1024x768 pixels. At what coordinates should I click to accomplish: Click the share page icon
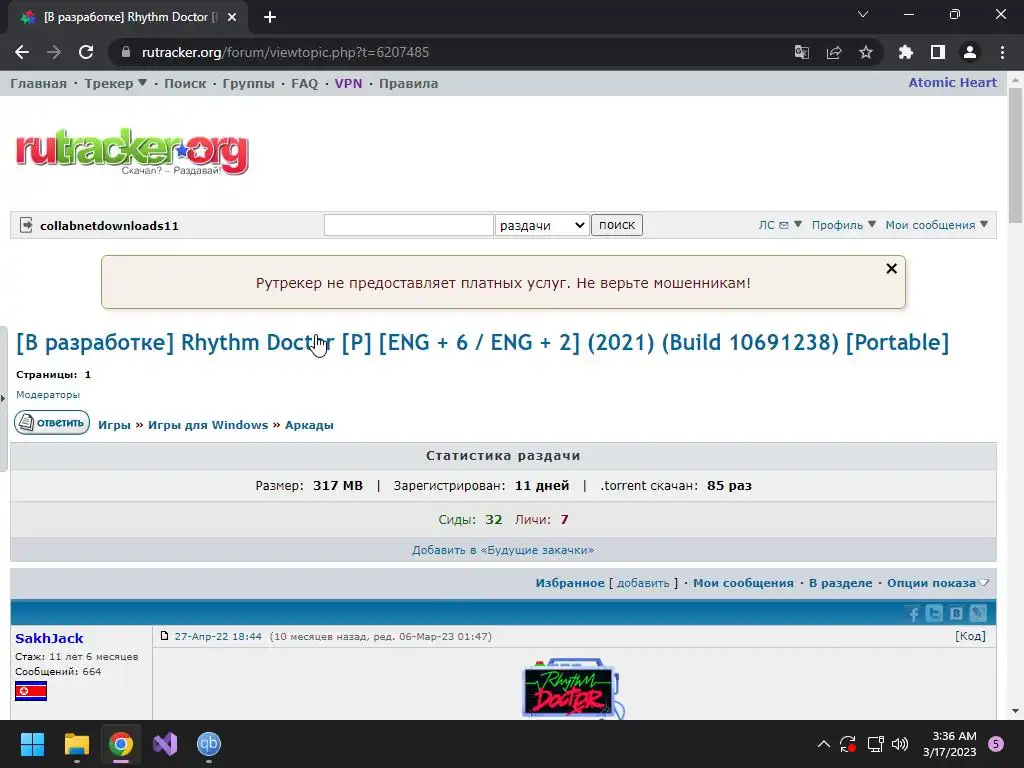(834, 52)
